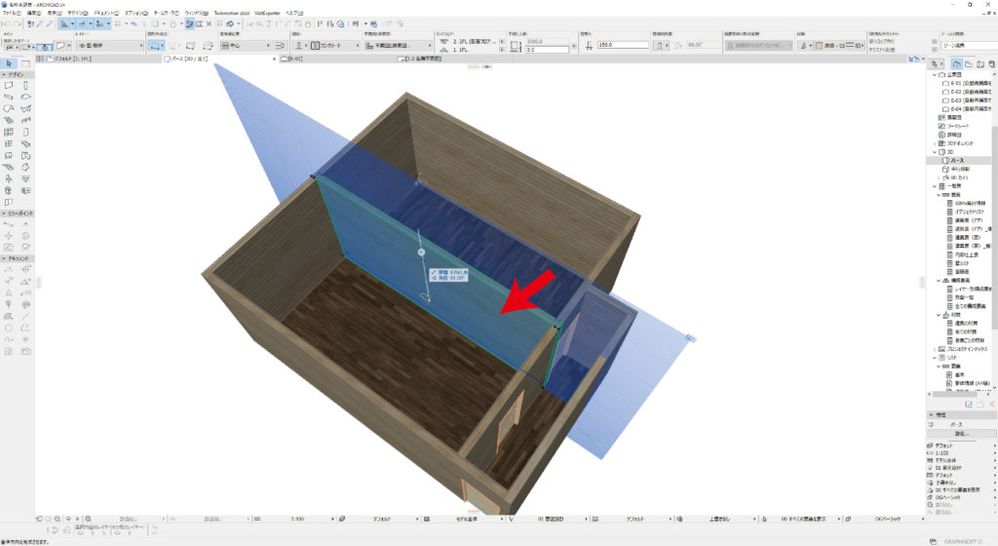Click the GRAPHISOFT ID icon in the status bar
The width and height of the screenshot is (998, 546).
933,542
